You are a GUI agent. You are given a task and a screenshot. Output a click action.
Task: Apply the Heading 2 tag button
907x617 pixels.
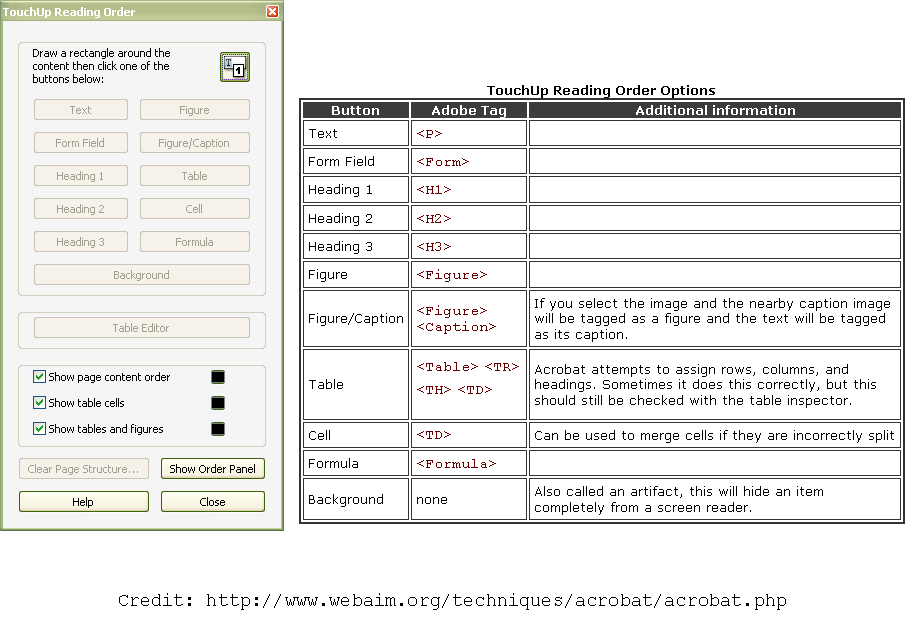tap(80, 209)
